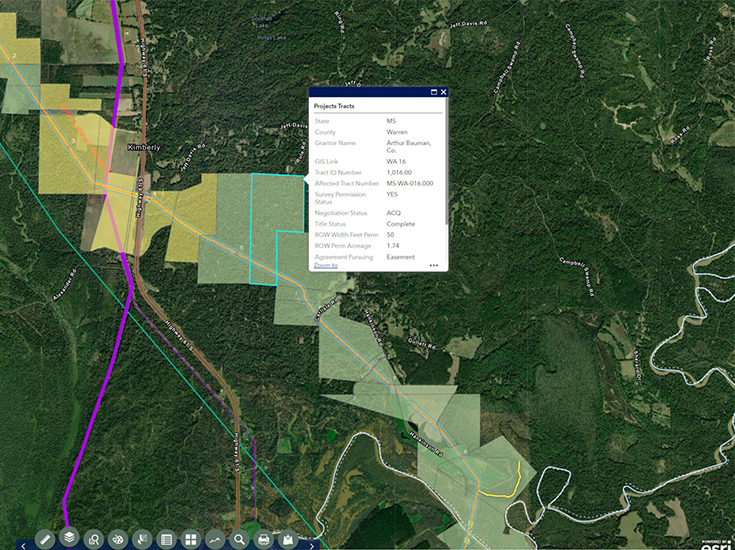The height and width of the screenshot is (550, 735).
Task: Select the Tract ID value 1,016.00
Action: pyautogui.click(x=399, y=173)
